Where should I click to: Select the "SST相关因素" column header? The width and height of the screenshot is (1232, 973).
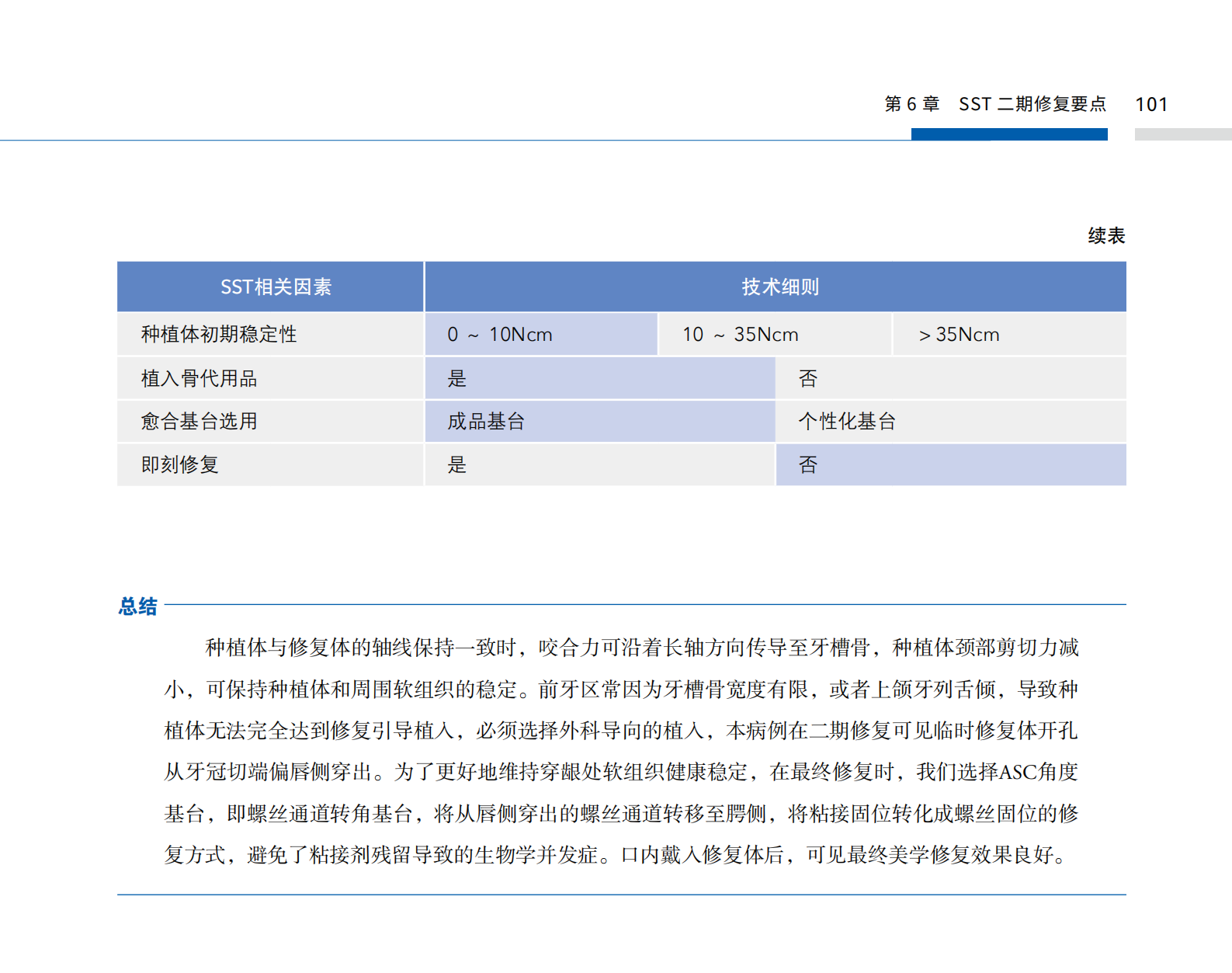[x=276, y=287]
